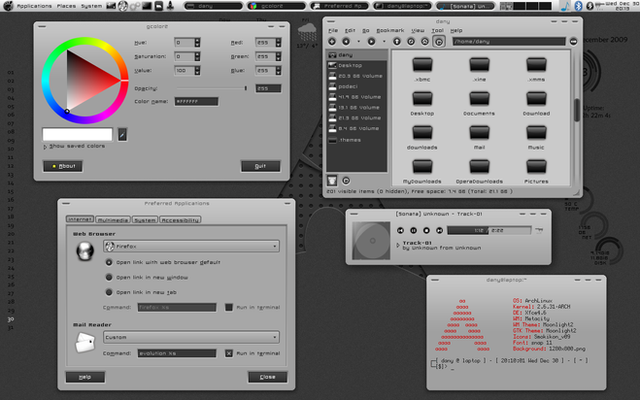Click the Opacity slider in gcolor2
The height and width of the screenshot is (400, 640).
212,88
